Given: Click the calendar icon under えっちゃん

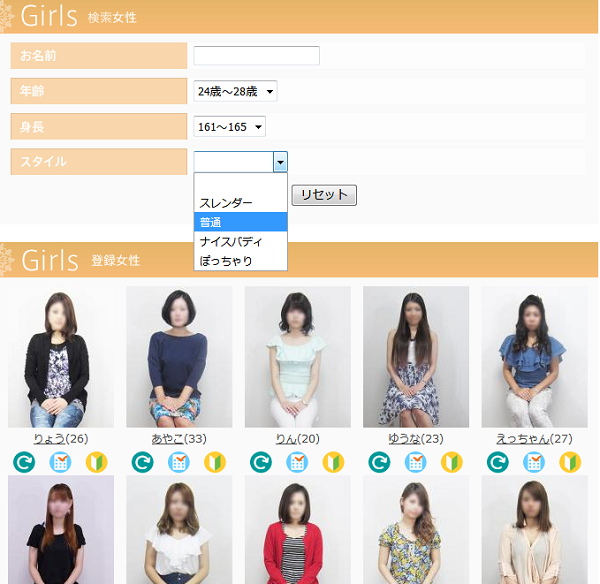Looking at the screenshot, I should coord(534,462).
